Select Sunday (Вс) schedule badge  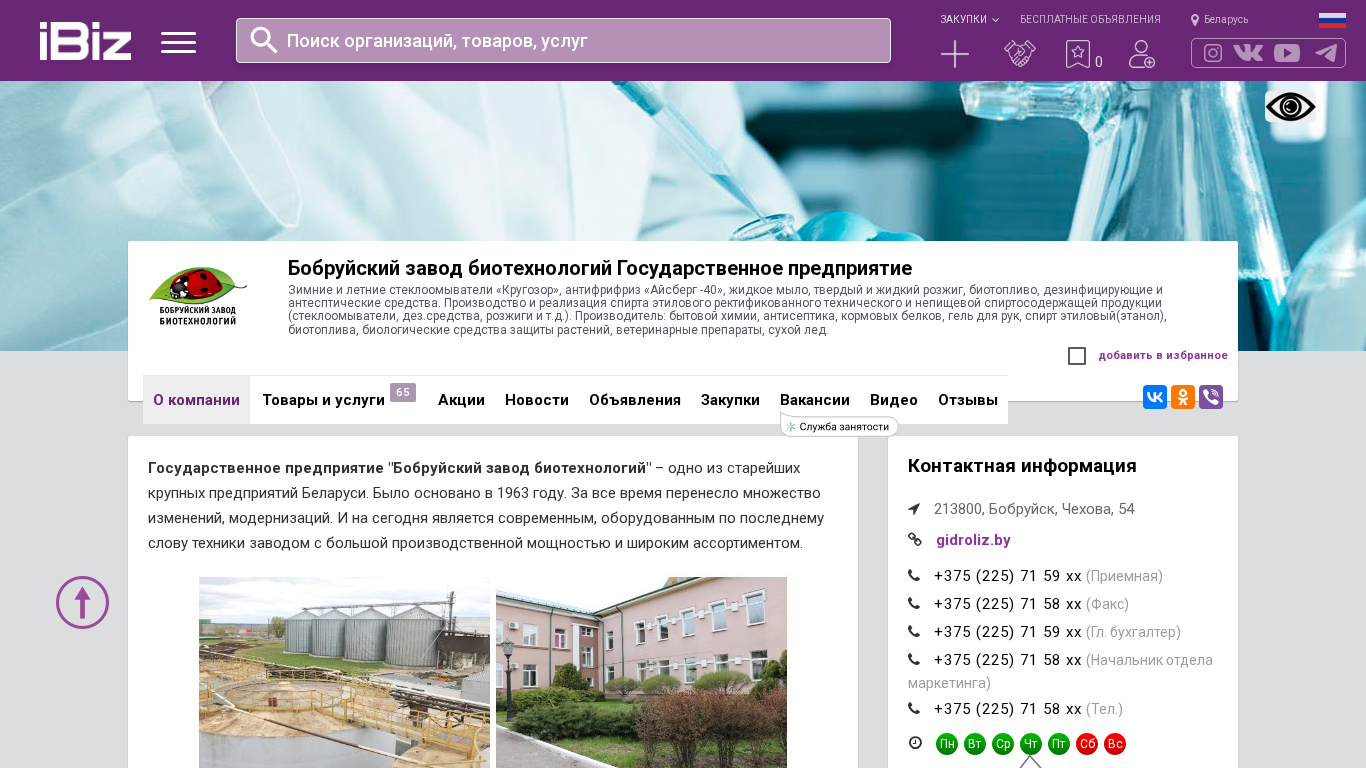coord(1115,744)
